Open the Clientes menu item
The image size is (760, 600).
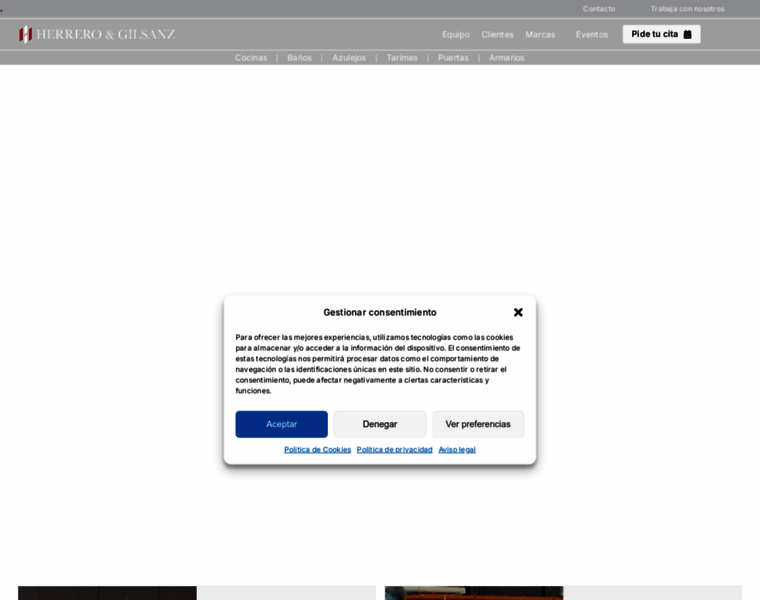point(497,34)
